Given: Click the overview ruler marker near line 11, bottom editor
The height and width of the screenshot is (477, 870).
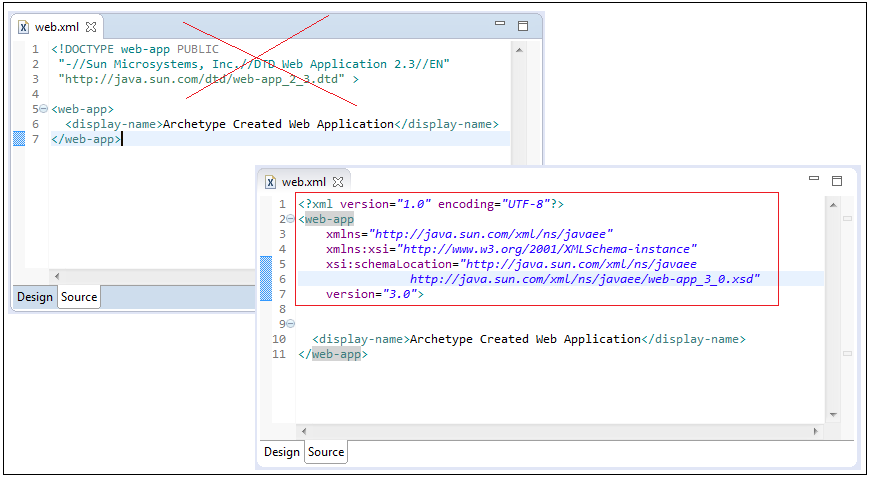Looking at the screenshot, I should pos(847,353).
